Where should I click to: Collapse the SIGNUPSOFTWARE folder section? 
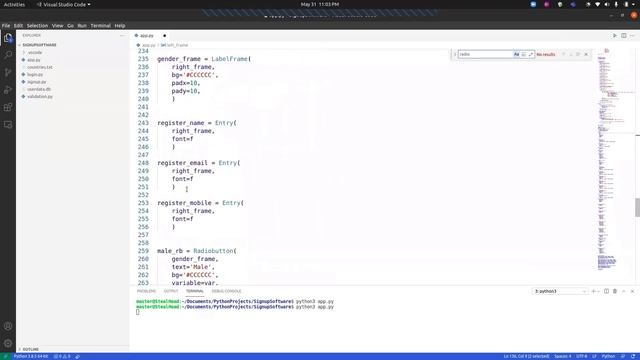pos(40,45)
